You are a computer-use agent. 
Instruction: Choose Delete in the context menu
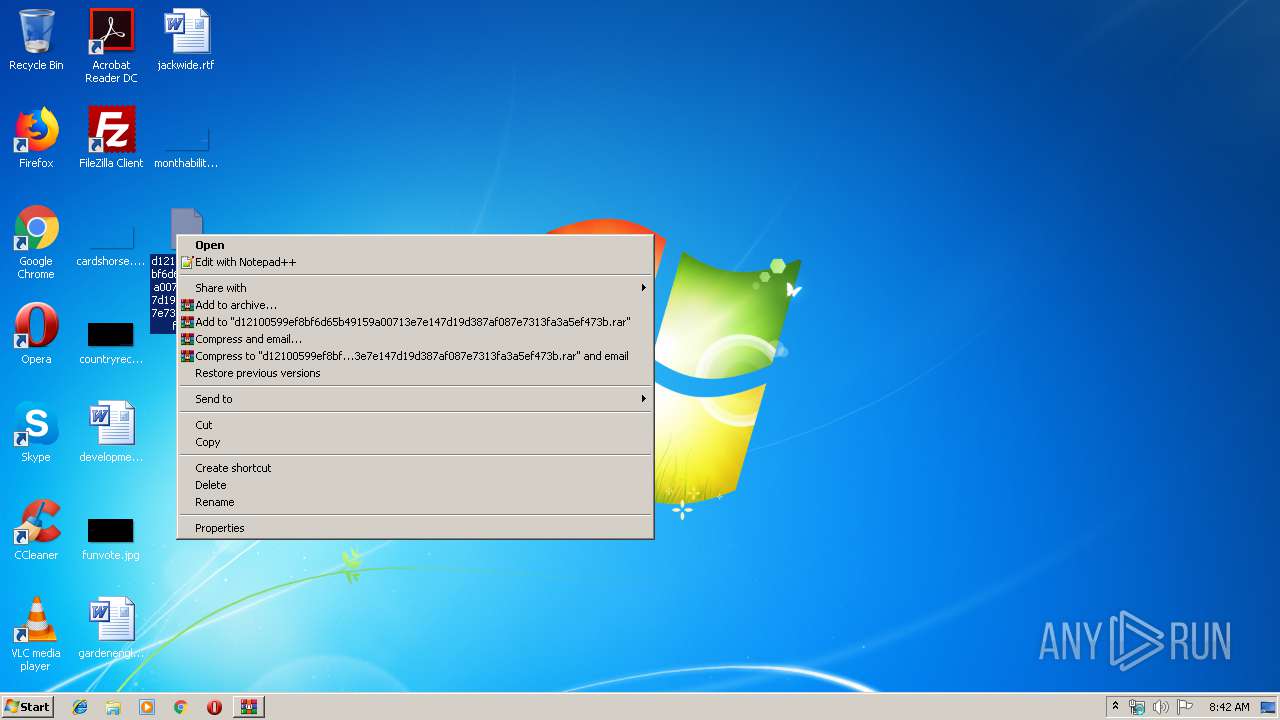[415, 485]
